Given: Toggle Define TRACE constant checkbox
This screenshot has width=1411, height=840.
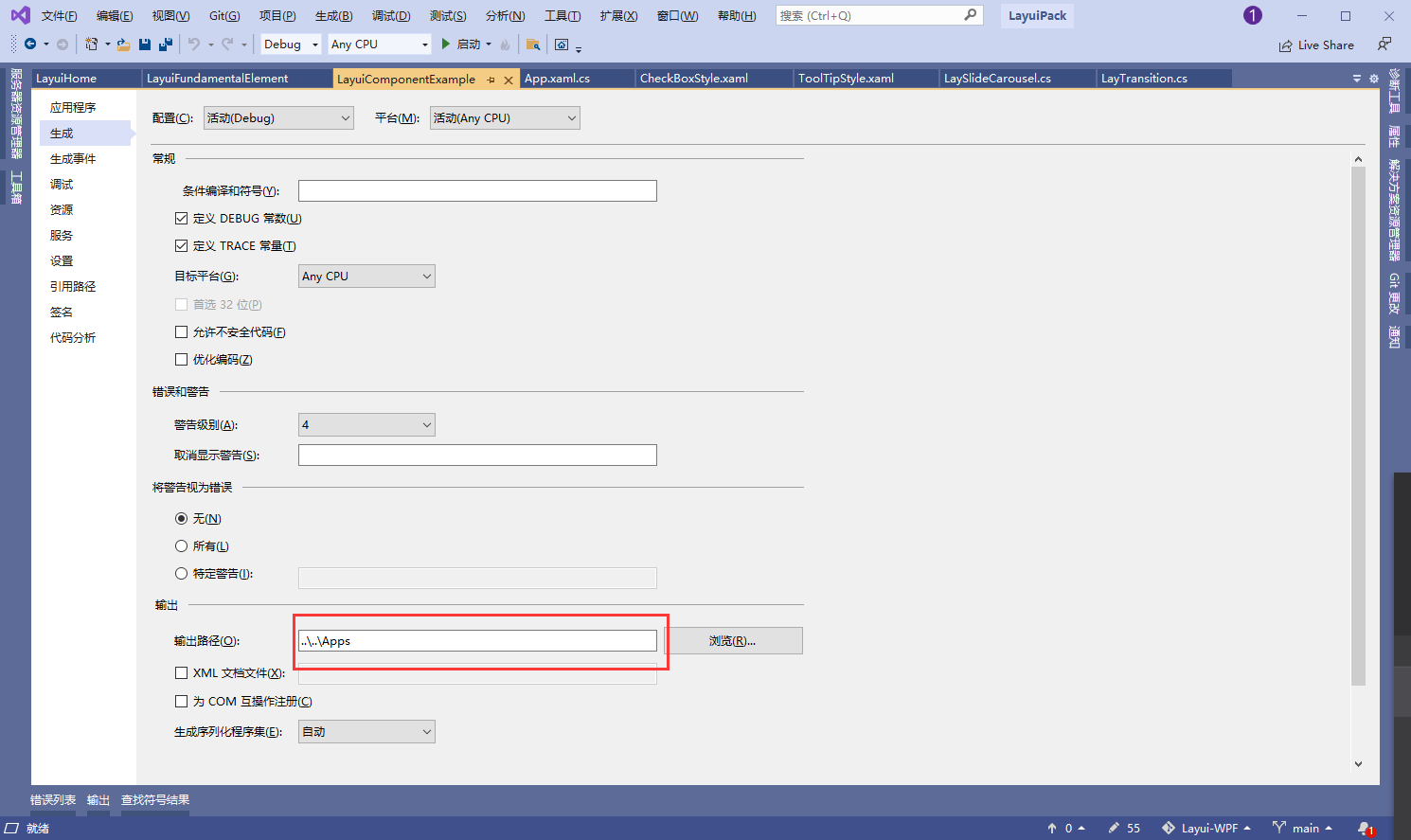Looking at the screenshot, I should [181, 245].
